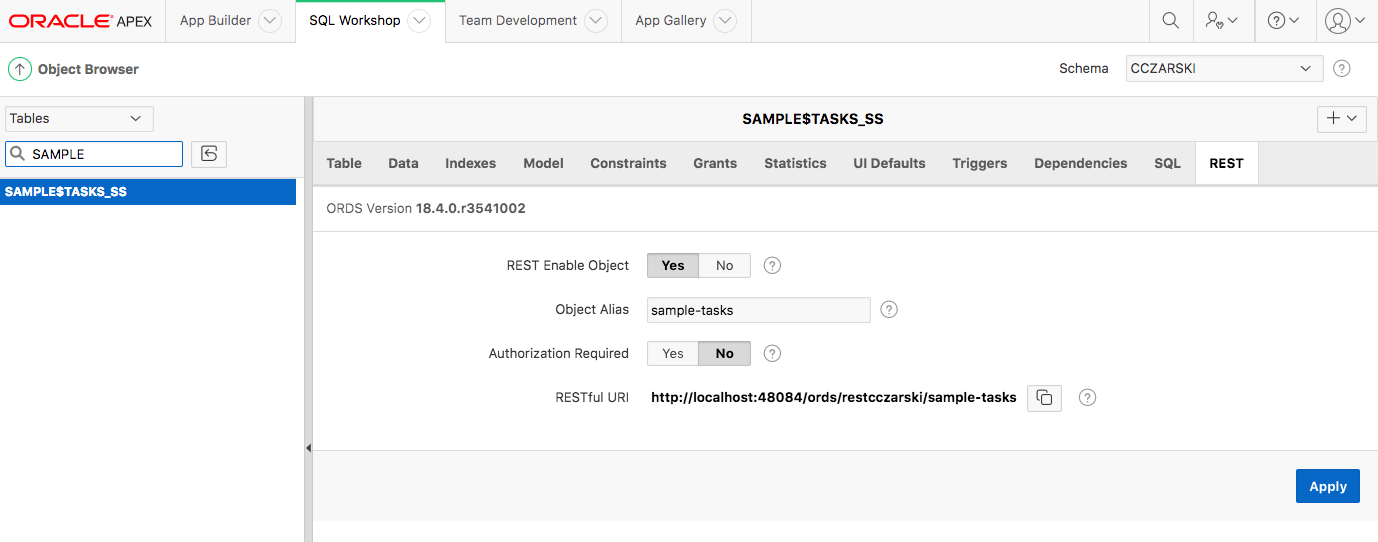Click the refresh icon beside the search box

point(209,154)
